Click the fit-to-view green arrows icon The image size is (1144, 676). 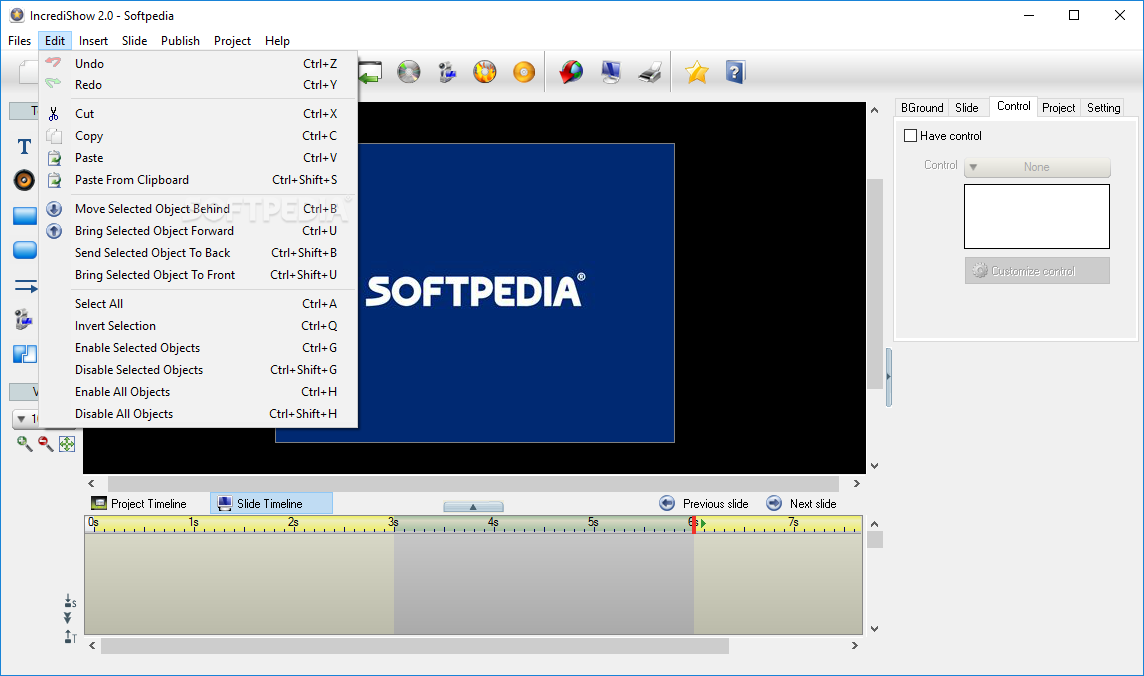coord(66,443)
